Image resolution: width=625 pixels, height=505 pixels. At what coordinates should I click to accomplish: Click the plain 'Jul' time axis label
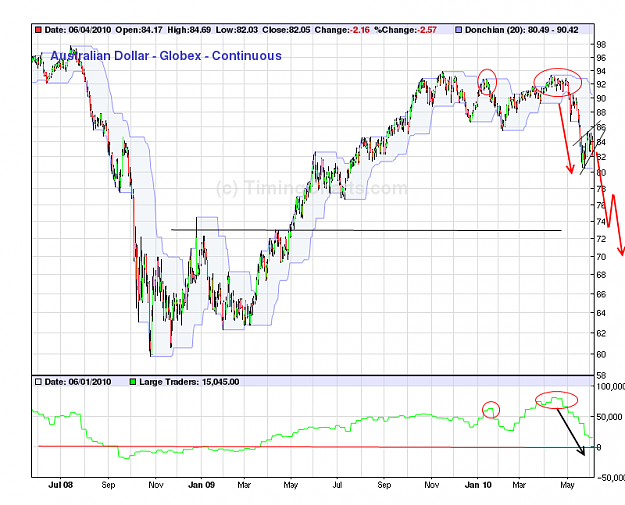click(x=337, y=485)
